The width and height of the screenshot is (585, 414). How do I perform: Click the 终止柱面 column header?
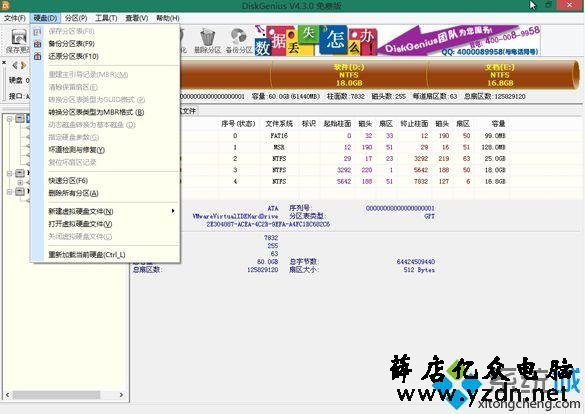[x=414, y=123]
